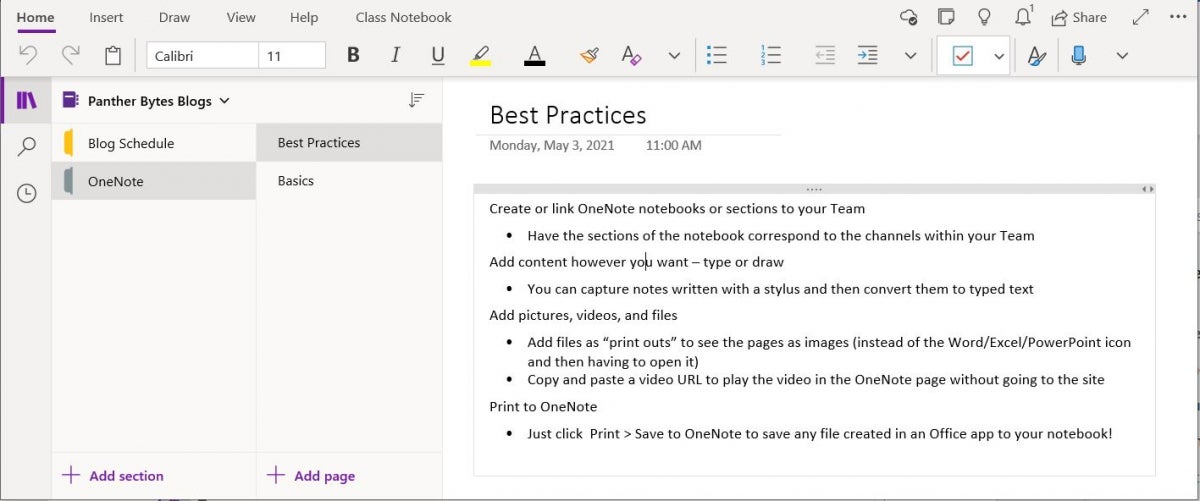Image resolution: width=1200 pixels, height=501 pixels.
Task: Click the Clear Formatting icon
Action: [x=630, y=56]
